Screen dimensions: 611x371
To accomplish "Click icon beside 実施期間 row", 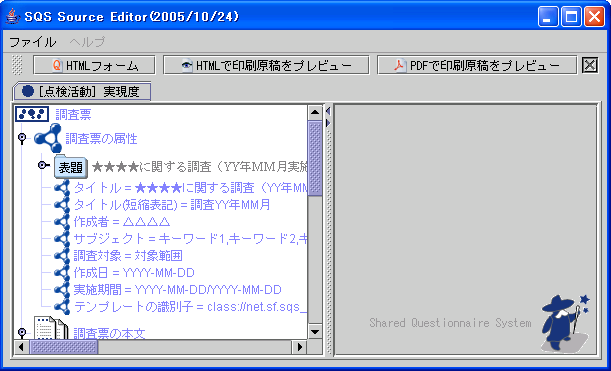I will [62, 290].
